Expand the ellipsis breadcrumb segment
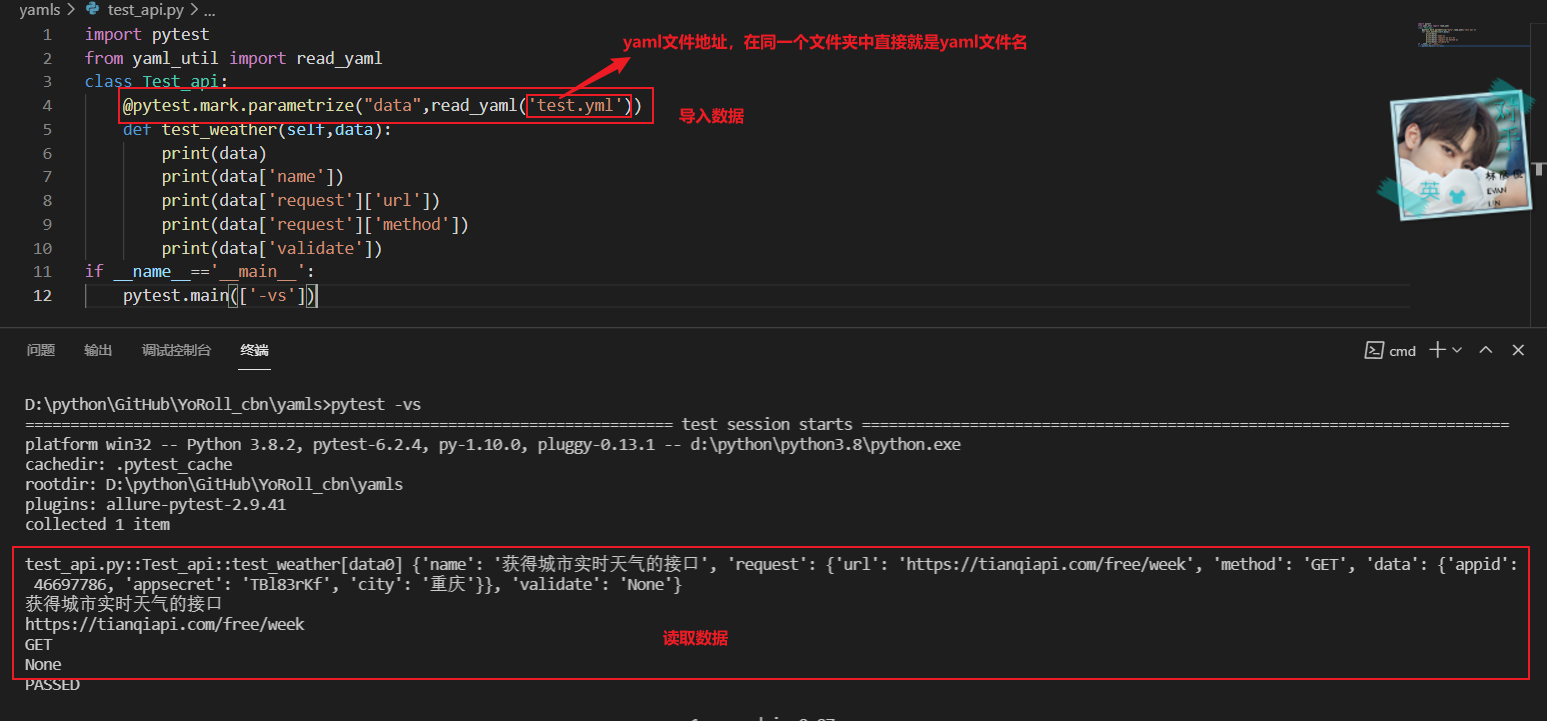The width and height of the screenshot is (1547, 721). [x=208, y=11]
